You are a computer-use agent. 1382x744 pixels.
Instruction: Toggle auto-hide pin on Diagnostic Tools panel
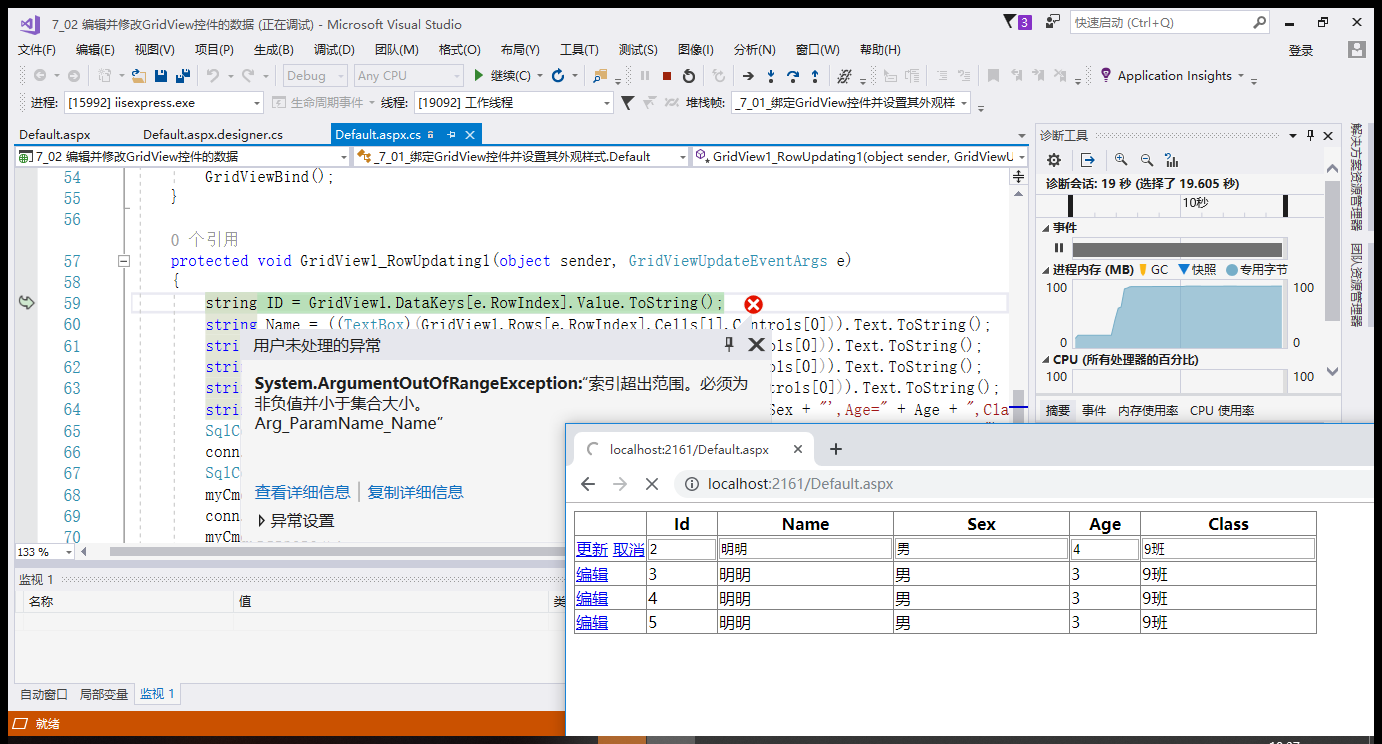click(x=1310, y=136)
